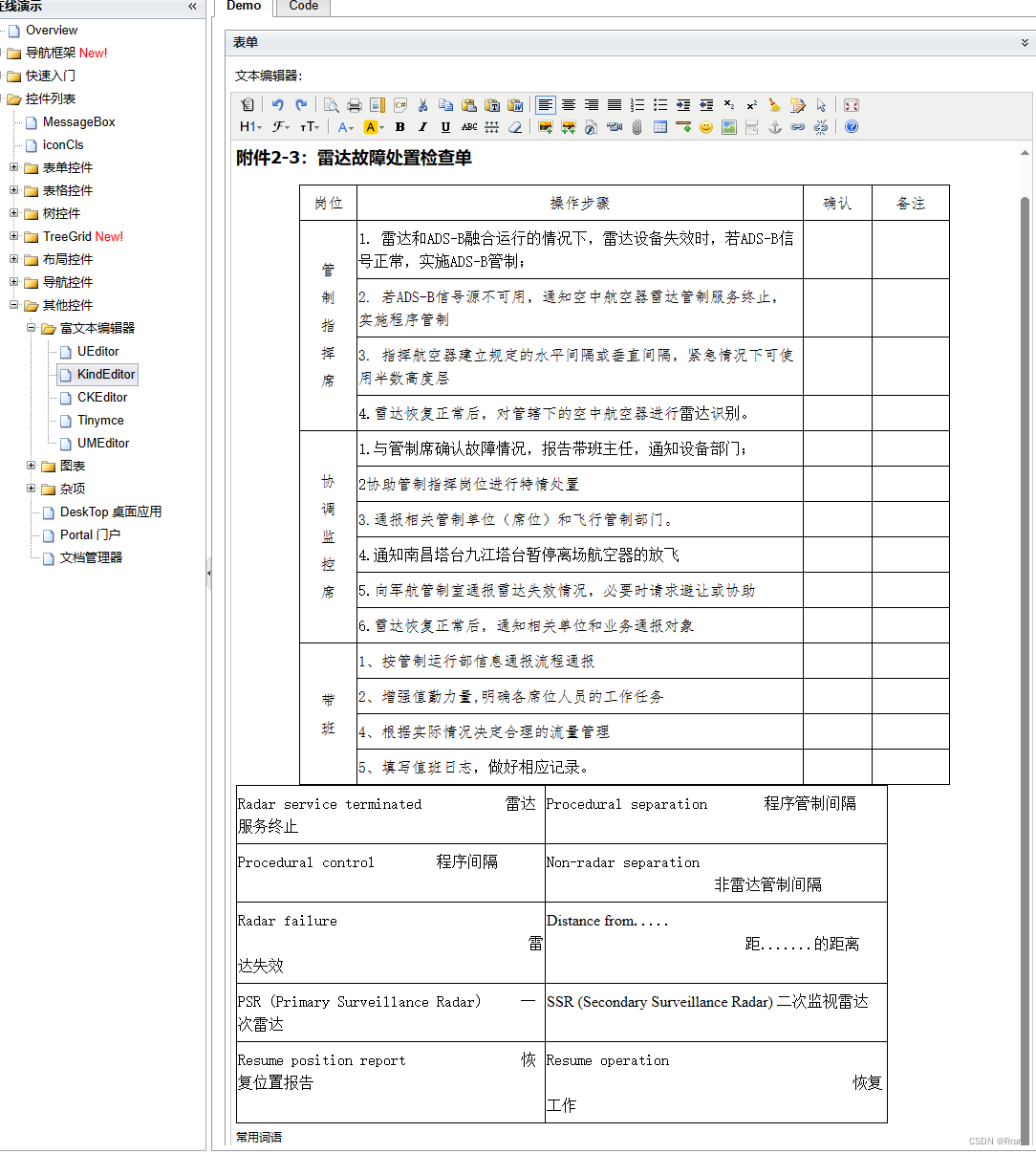The image size is (1036, 1154).
Task: Insert horizontal rule icon
Action: 683,127
